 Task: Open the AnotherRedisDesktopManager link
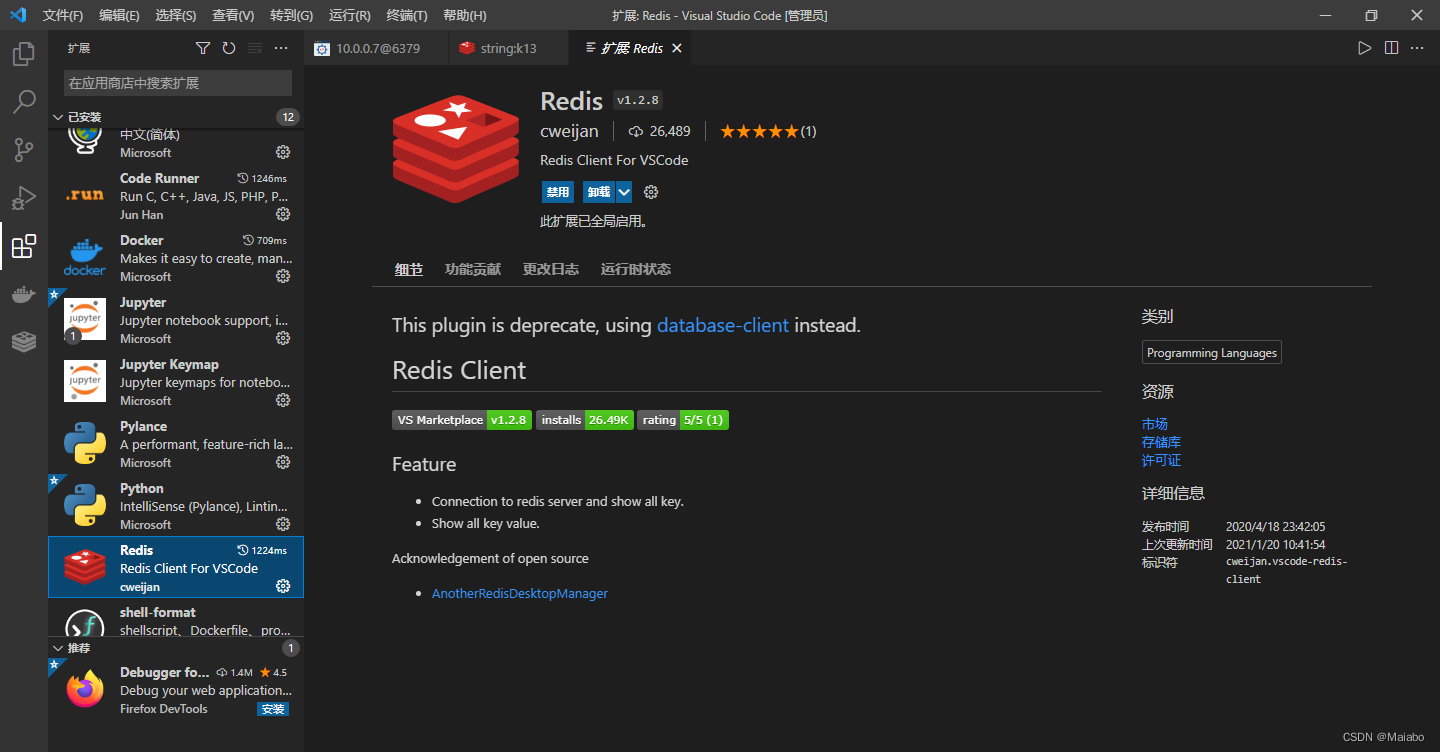520,593
